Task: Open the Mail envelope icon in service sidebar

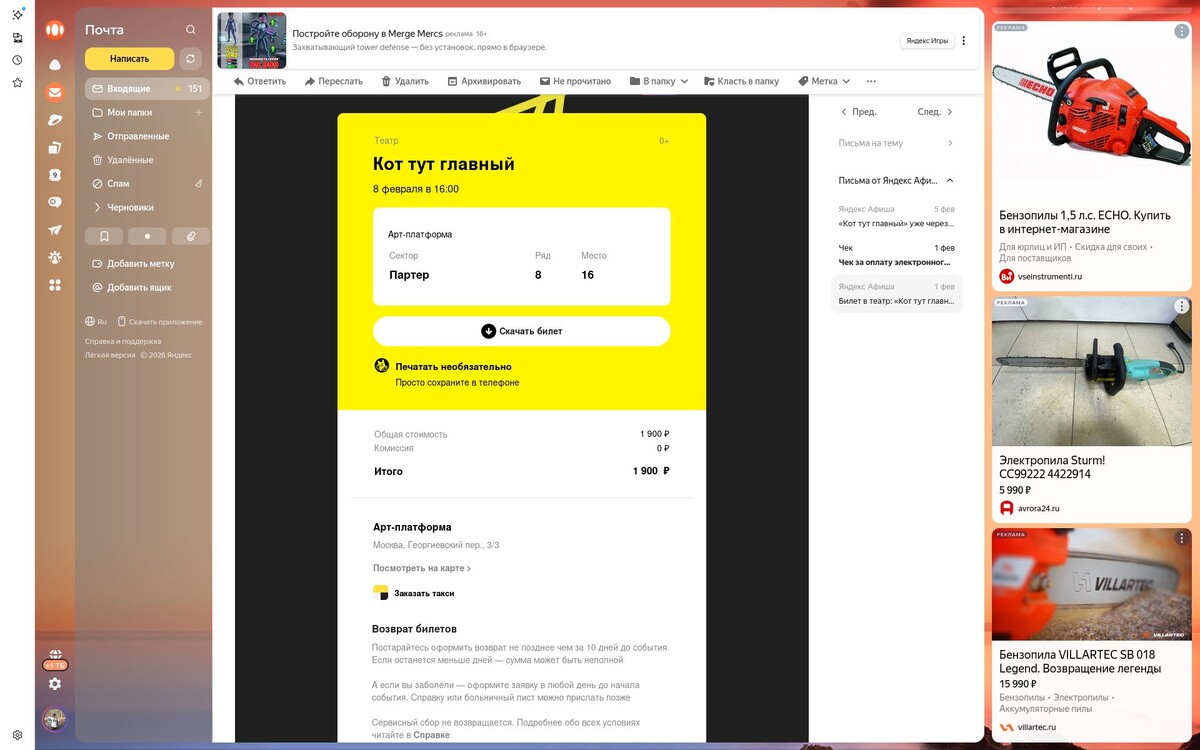Action: pos(55,92)
